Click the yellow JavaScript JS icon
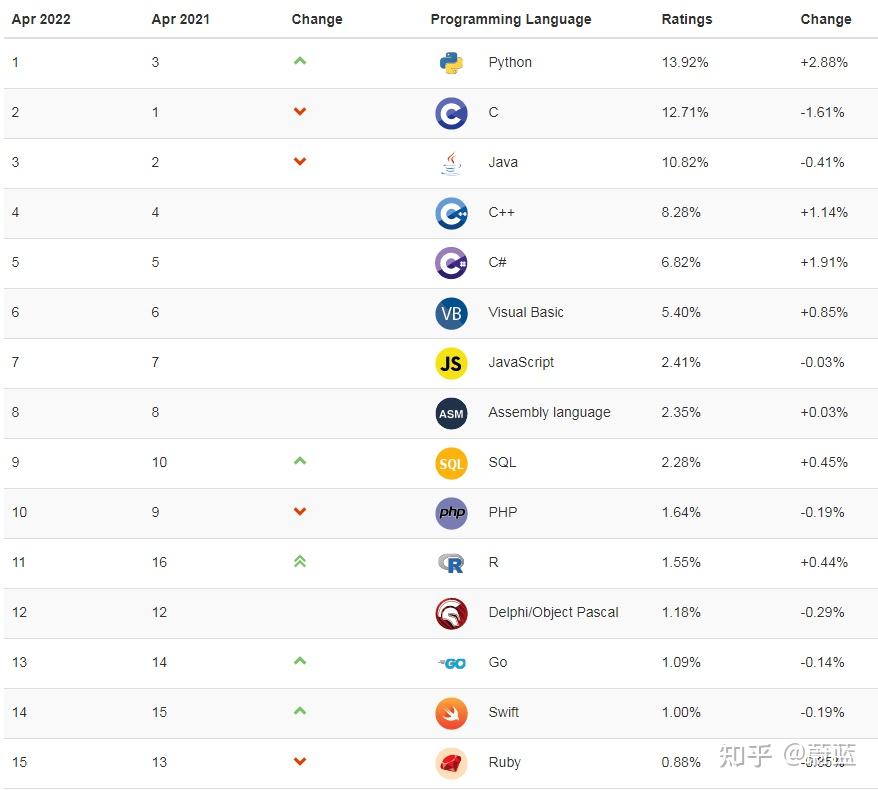878x790 pixels. (451, 363)
